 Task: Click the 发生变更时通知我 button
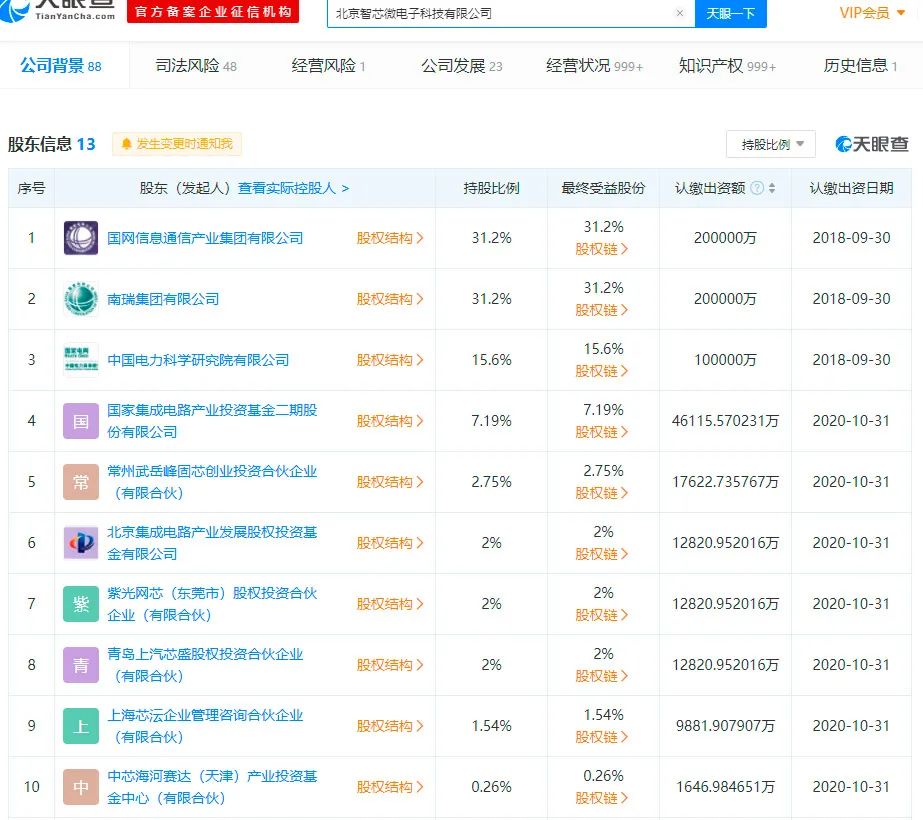coord(177,144)
